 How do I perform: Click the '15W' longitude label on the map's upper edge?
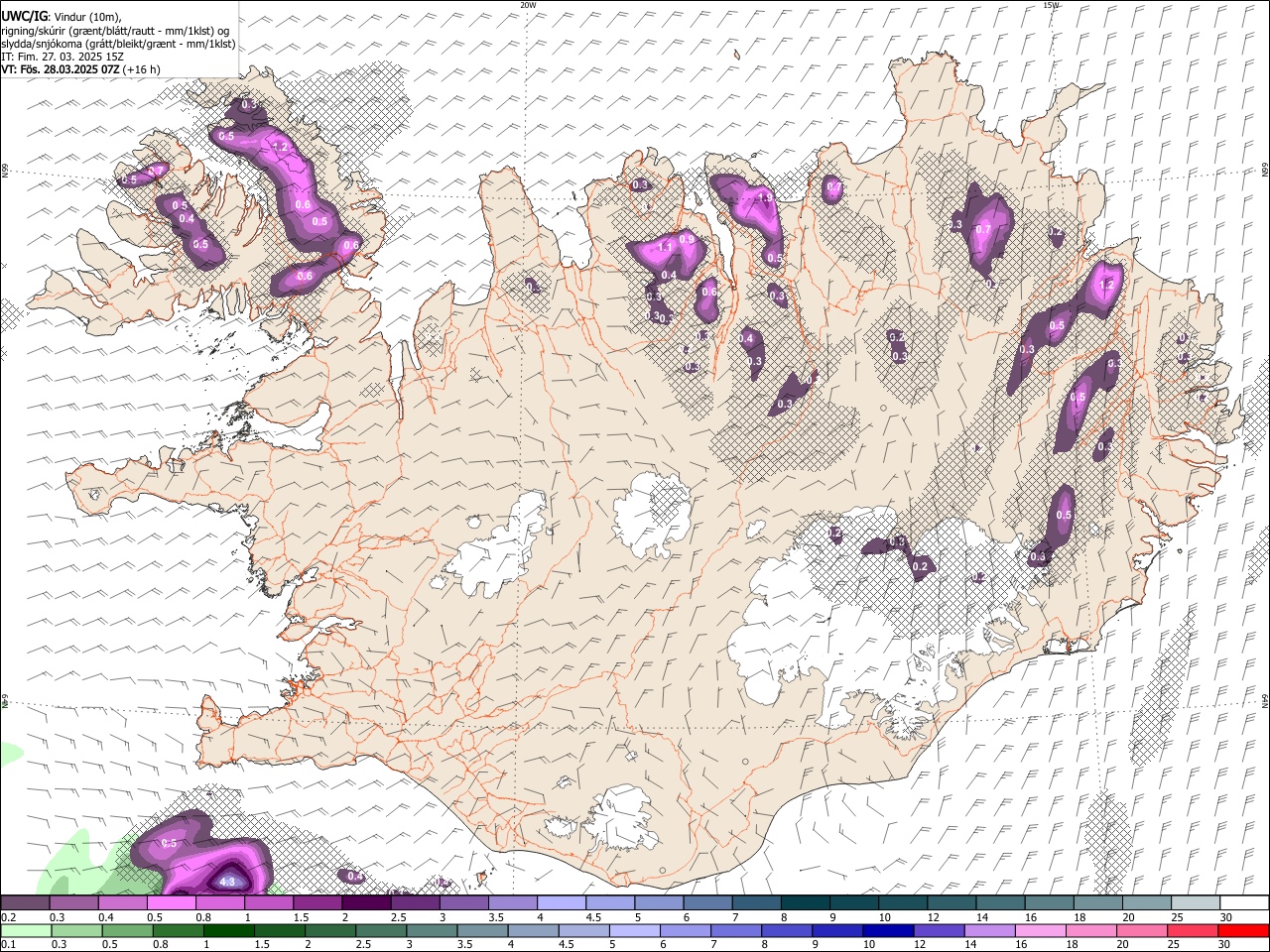pyautogui.click(x=1050, y=5)
